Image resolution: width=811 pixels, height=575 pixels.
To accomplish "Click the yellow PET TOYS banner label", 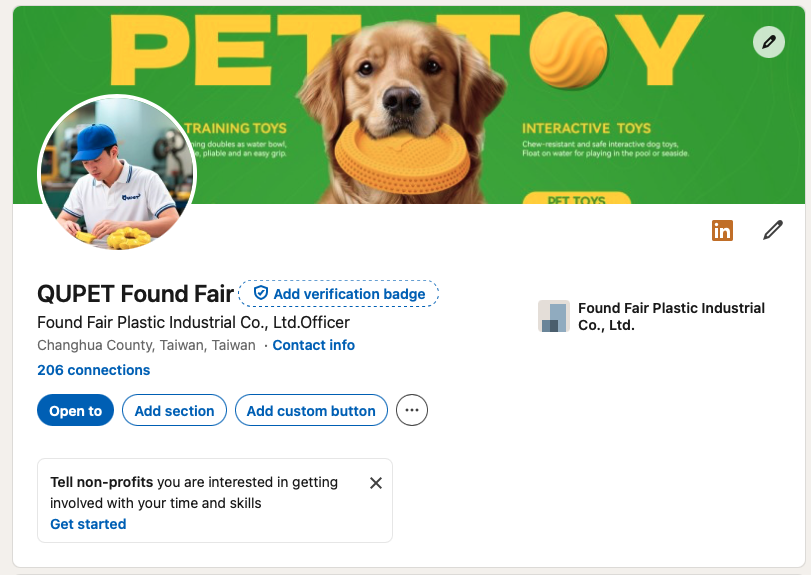I will click(x=576, y=198).
